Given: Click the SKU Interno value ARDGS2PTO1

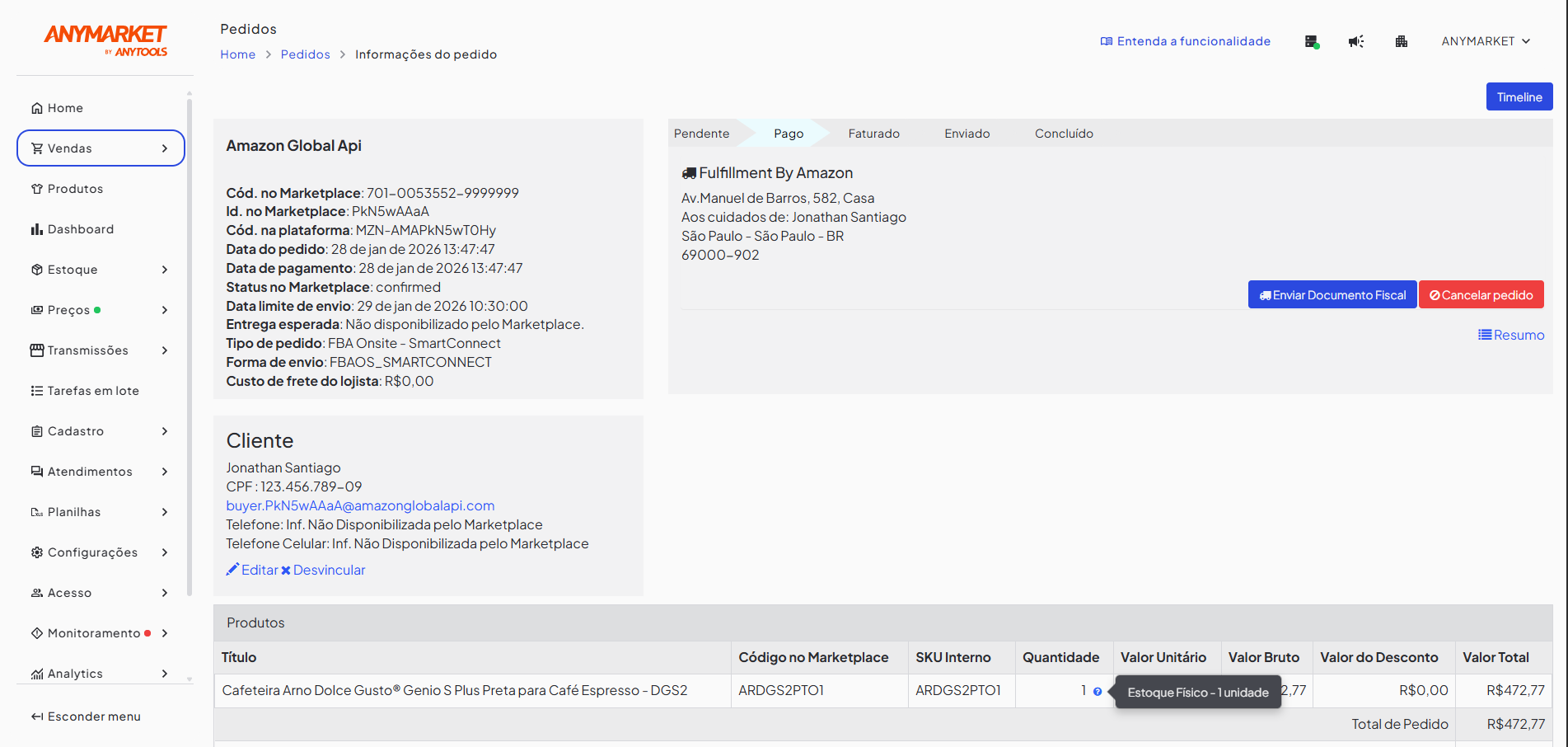Looking at the screenshot, I should pyautogui.click(x=957, y=690).
